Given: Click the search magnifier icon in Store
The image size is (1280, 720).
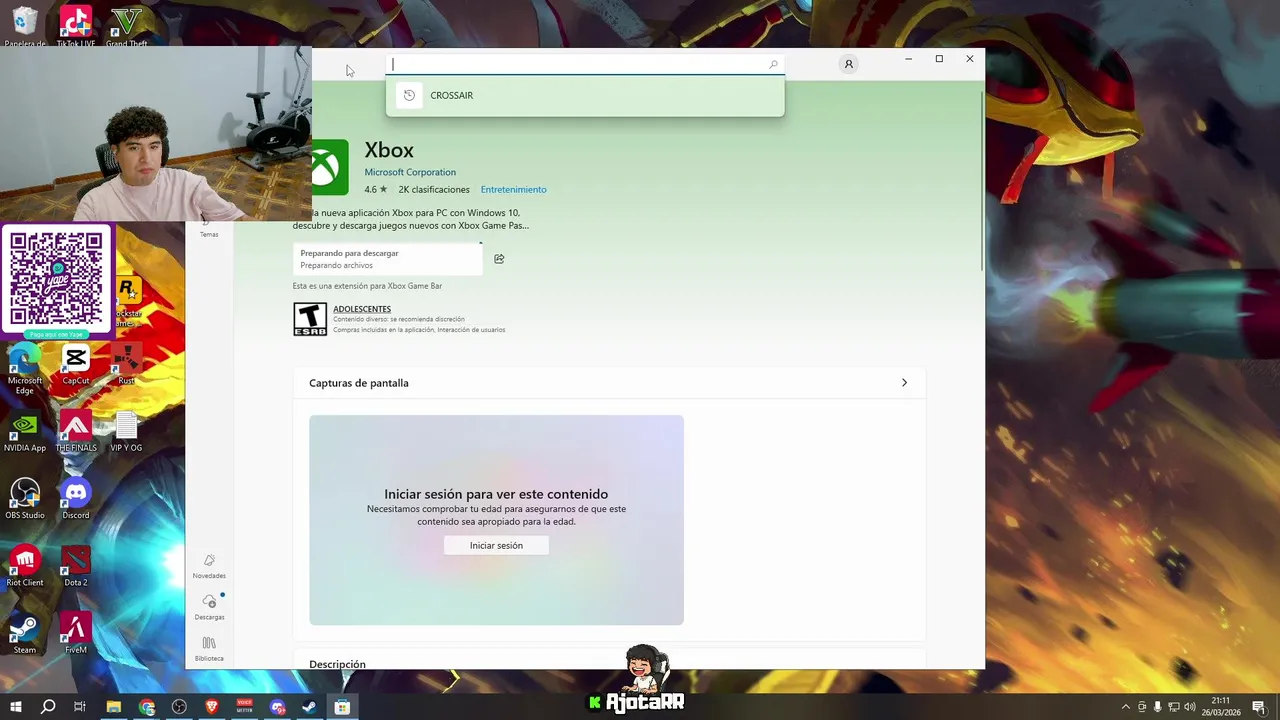Looking at the screenshot, I should coord(773,65).
